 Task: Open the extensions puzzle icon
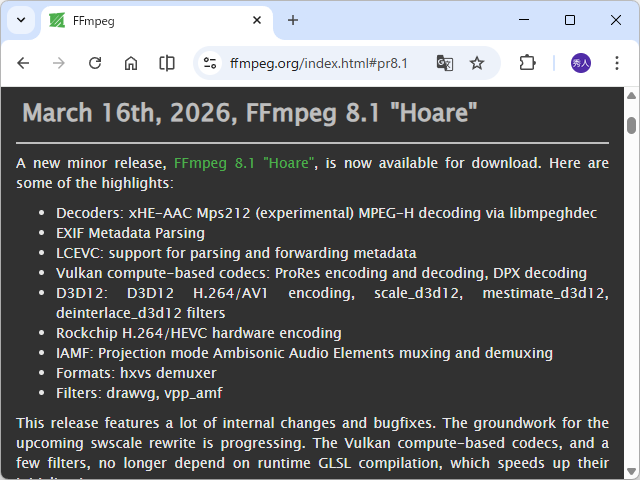[x=527, y=63]
